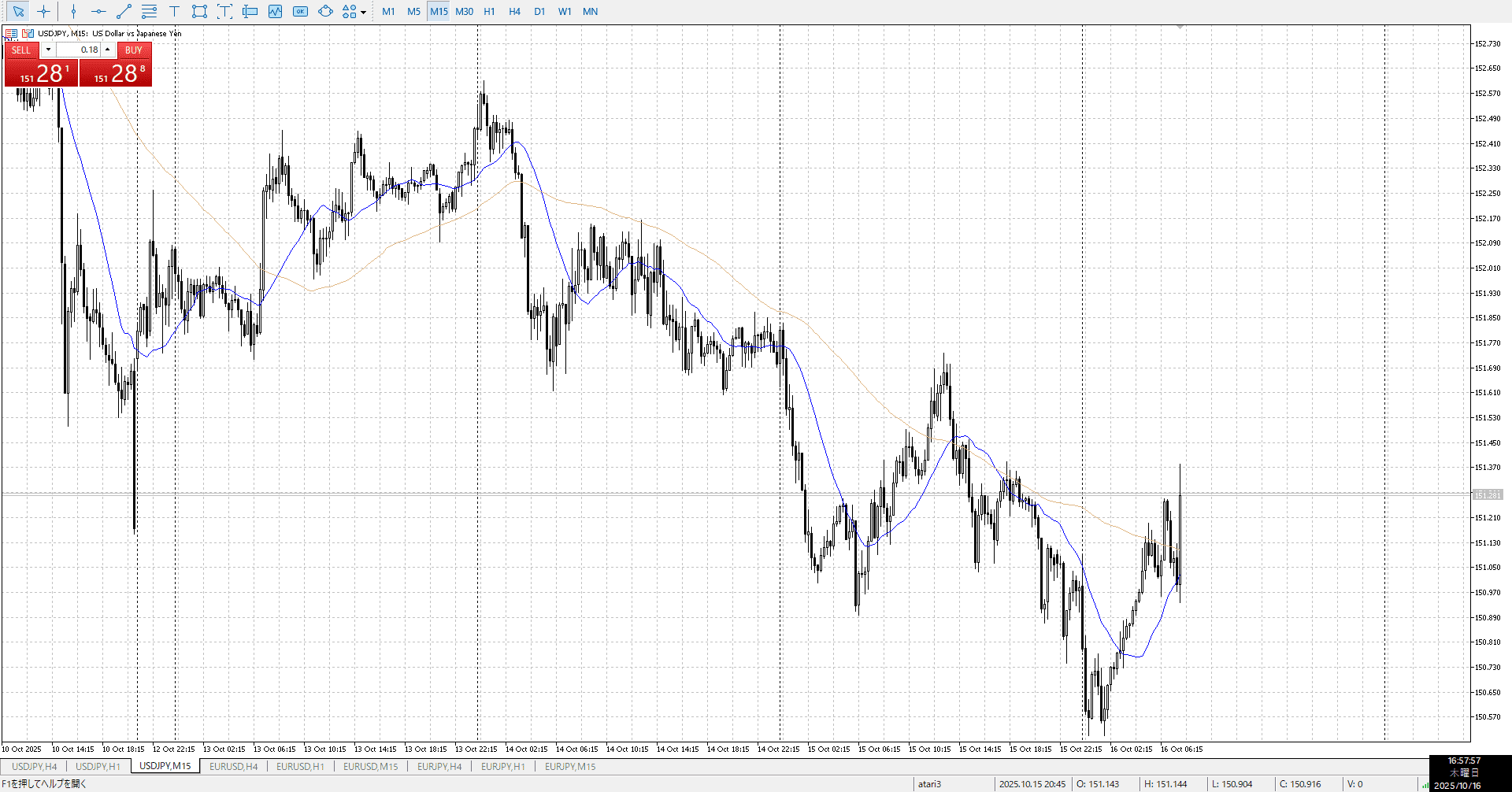Choose the equidistant channel tool
This screenshot has width=1512, height=792.
tap(149, 11)
